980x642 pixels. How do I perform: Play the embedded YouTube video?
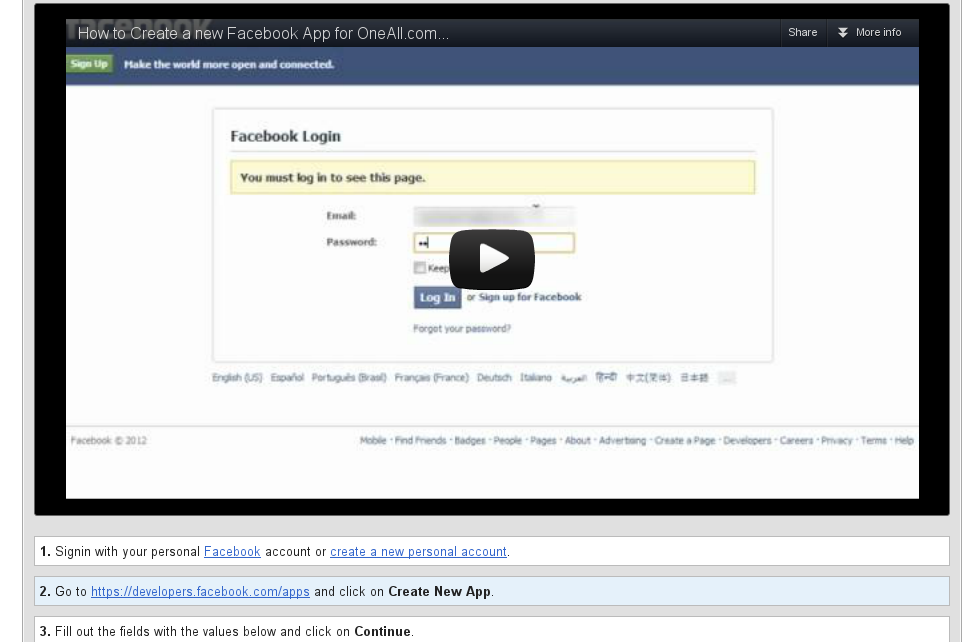[x=492, y=259]
